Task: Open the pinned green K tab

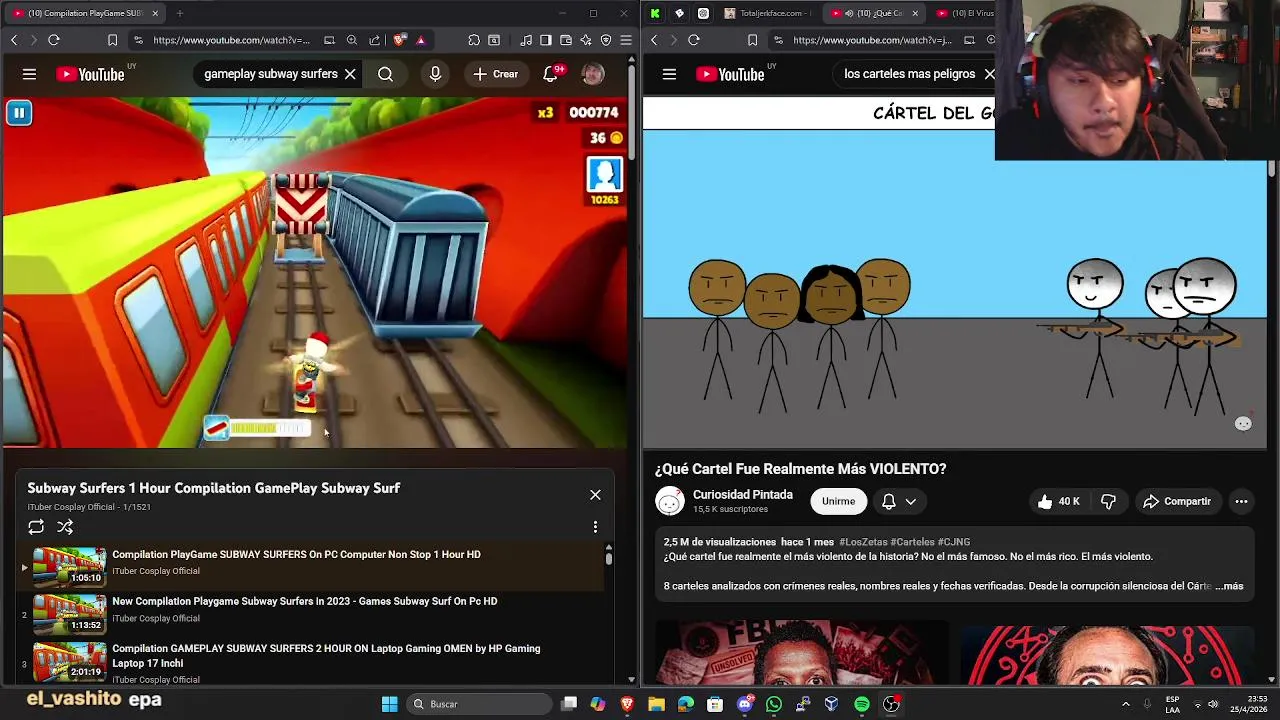Action: click(x=655, y=13)
